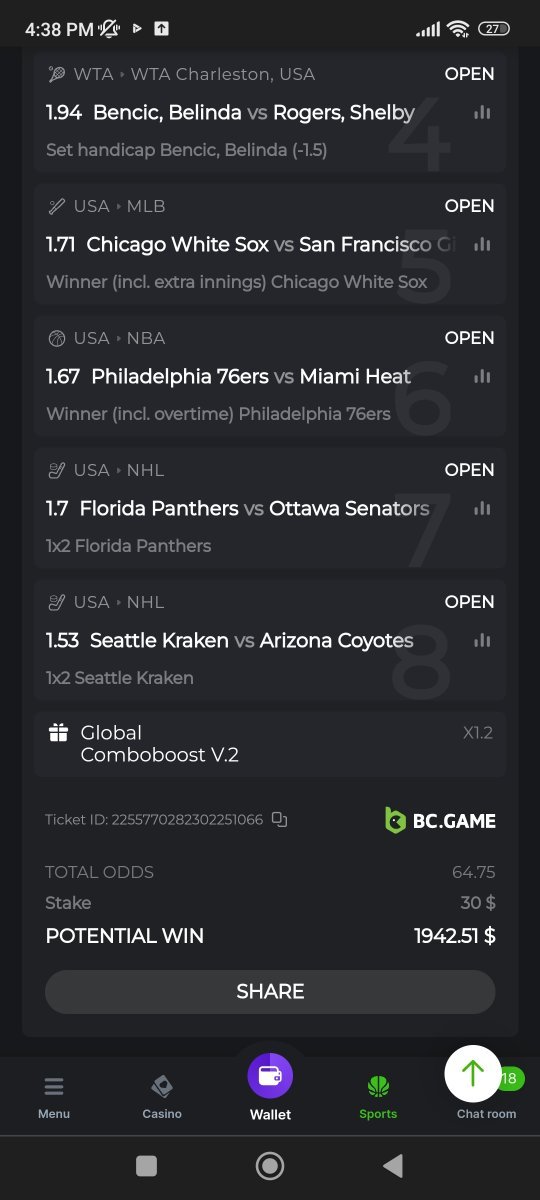This screenshot has height=1200, width=540.
Task: Open the Global Comboboost V.2 row
Action: point(270,744)
